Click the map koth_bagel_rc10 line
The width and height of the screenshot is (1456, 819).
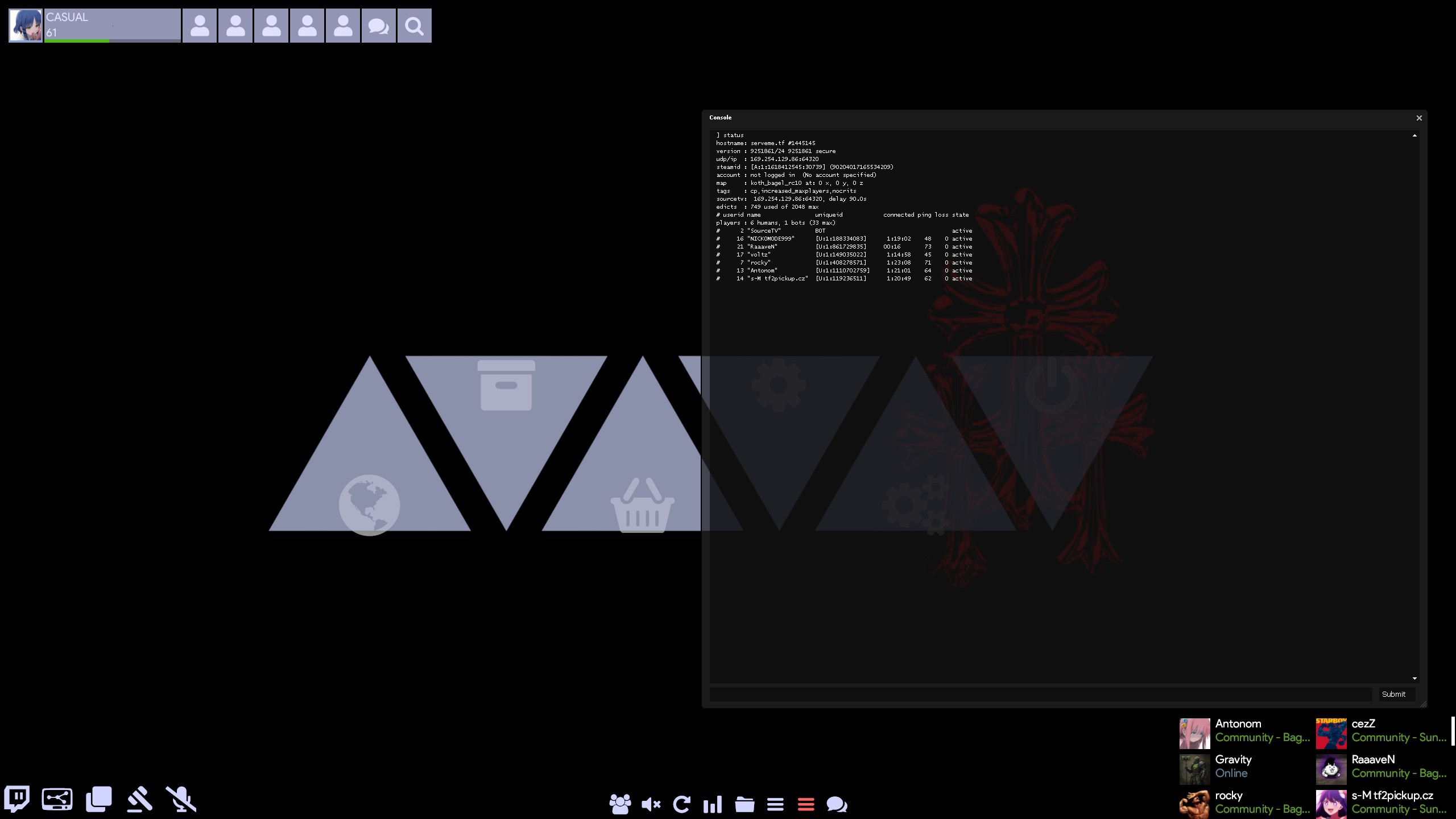click(x=789, y=183)
